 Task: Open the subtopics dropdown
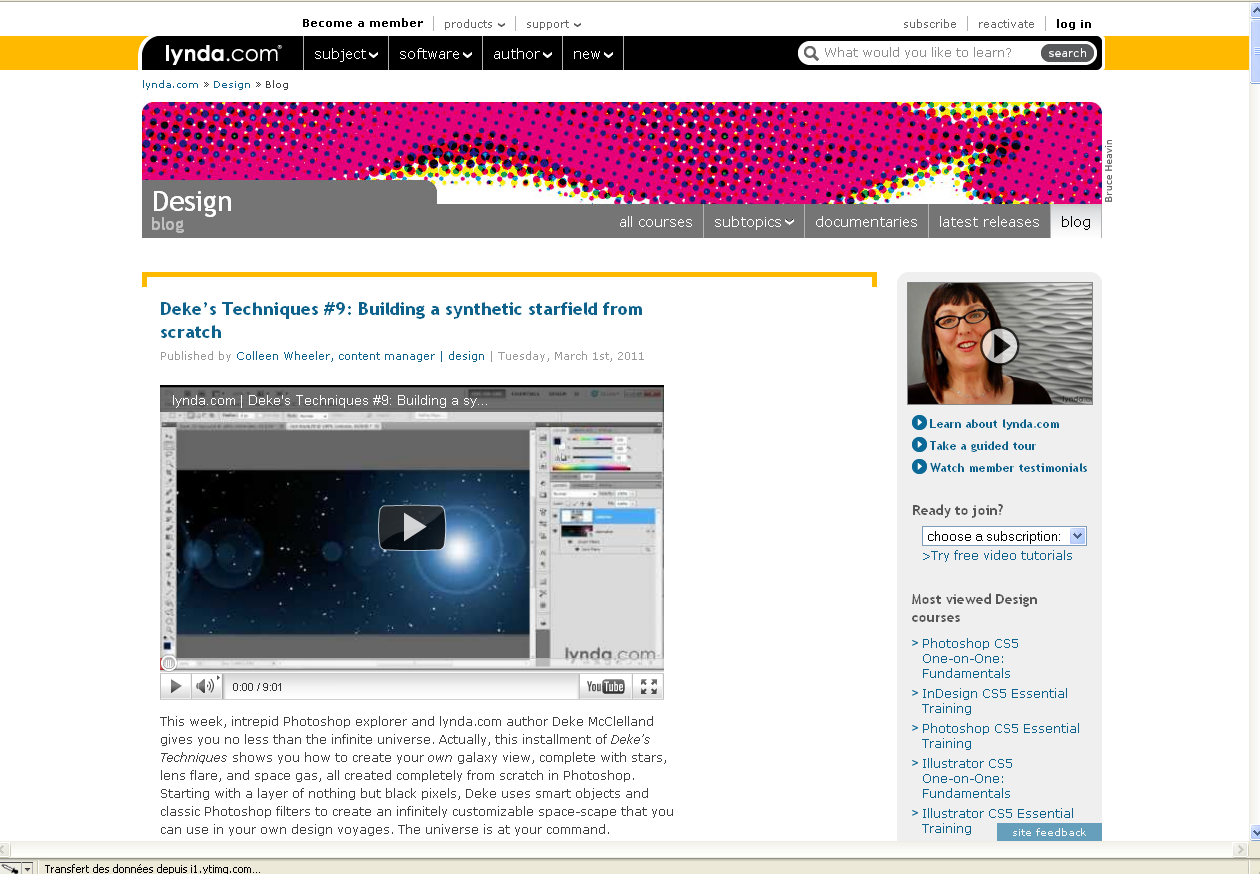[x=754, y=222]
